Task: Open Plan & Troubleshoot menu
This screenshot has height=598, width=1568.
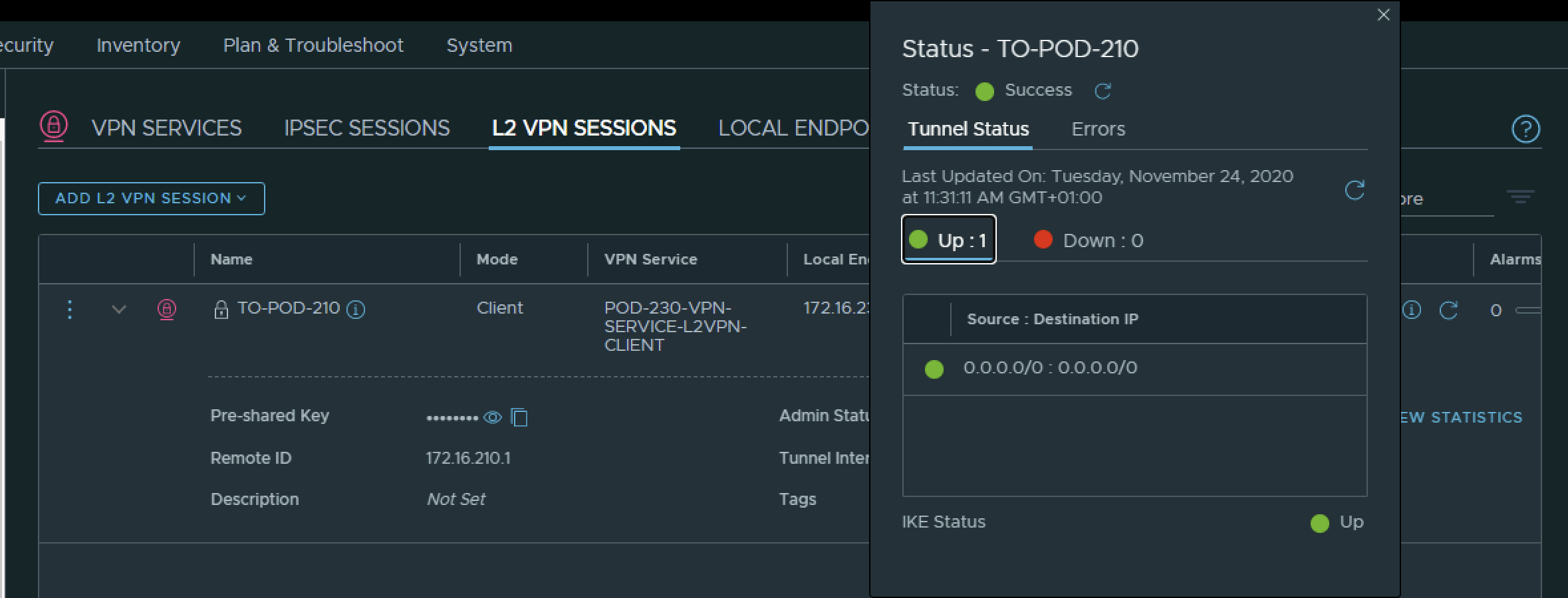Action: tap(313, 45)
